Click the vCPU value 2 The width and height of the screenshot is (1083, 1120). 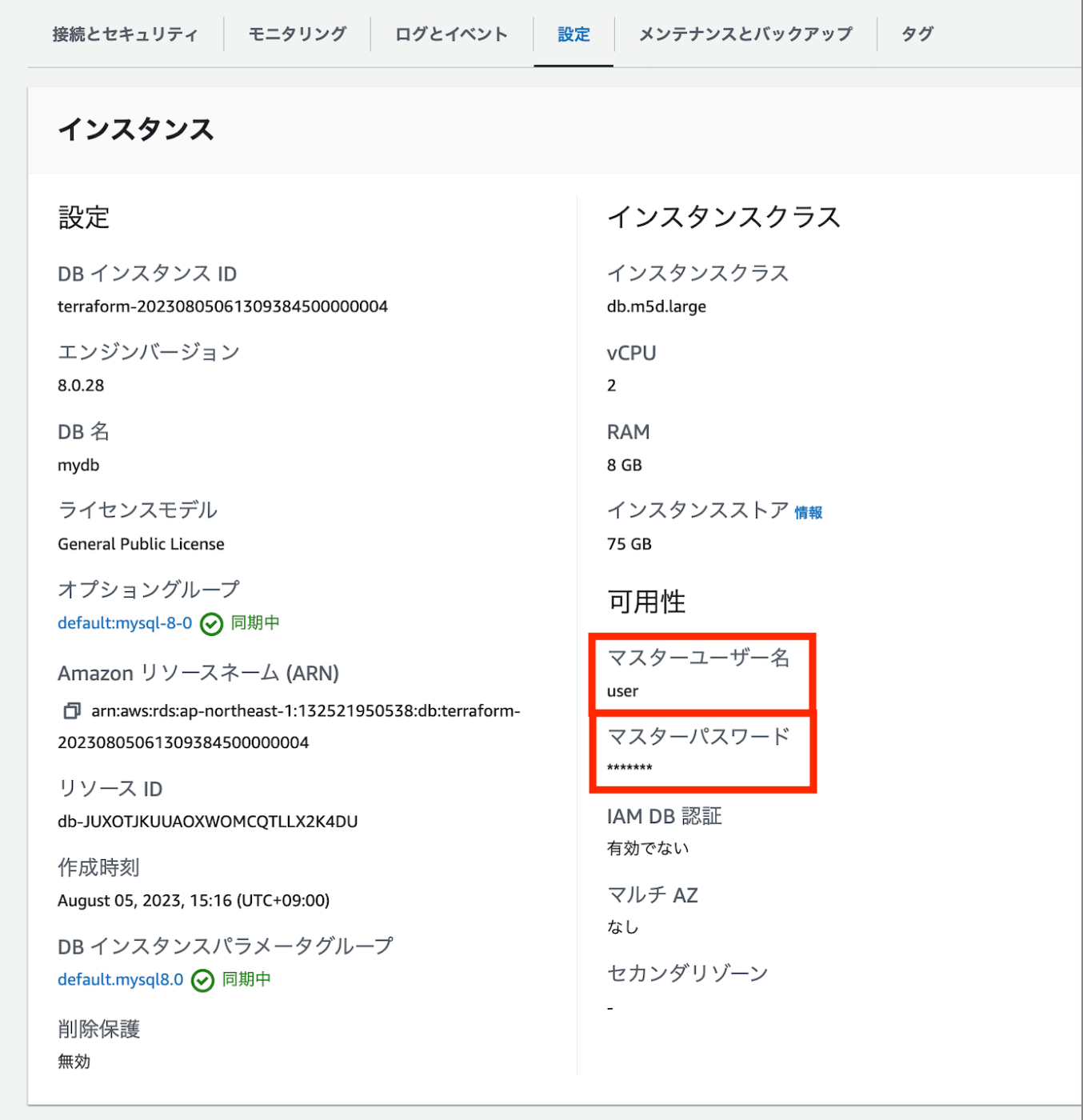click(612, 386)
